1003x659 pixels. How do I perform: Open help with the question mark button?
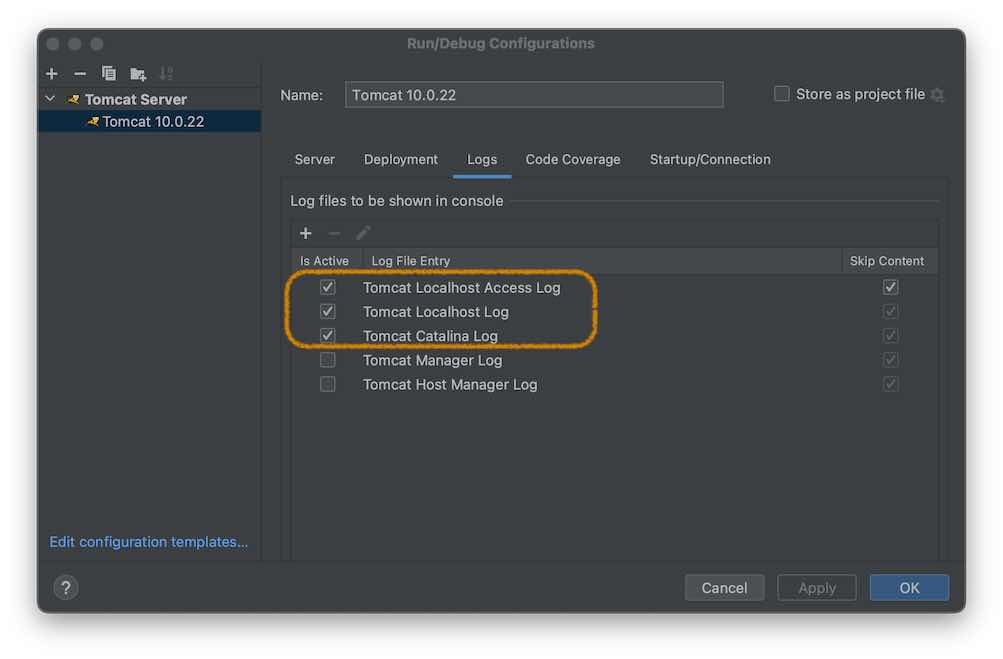(x=66, y=587)
